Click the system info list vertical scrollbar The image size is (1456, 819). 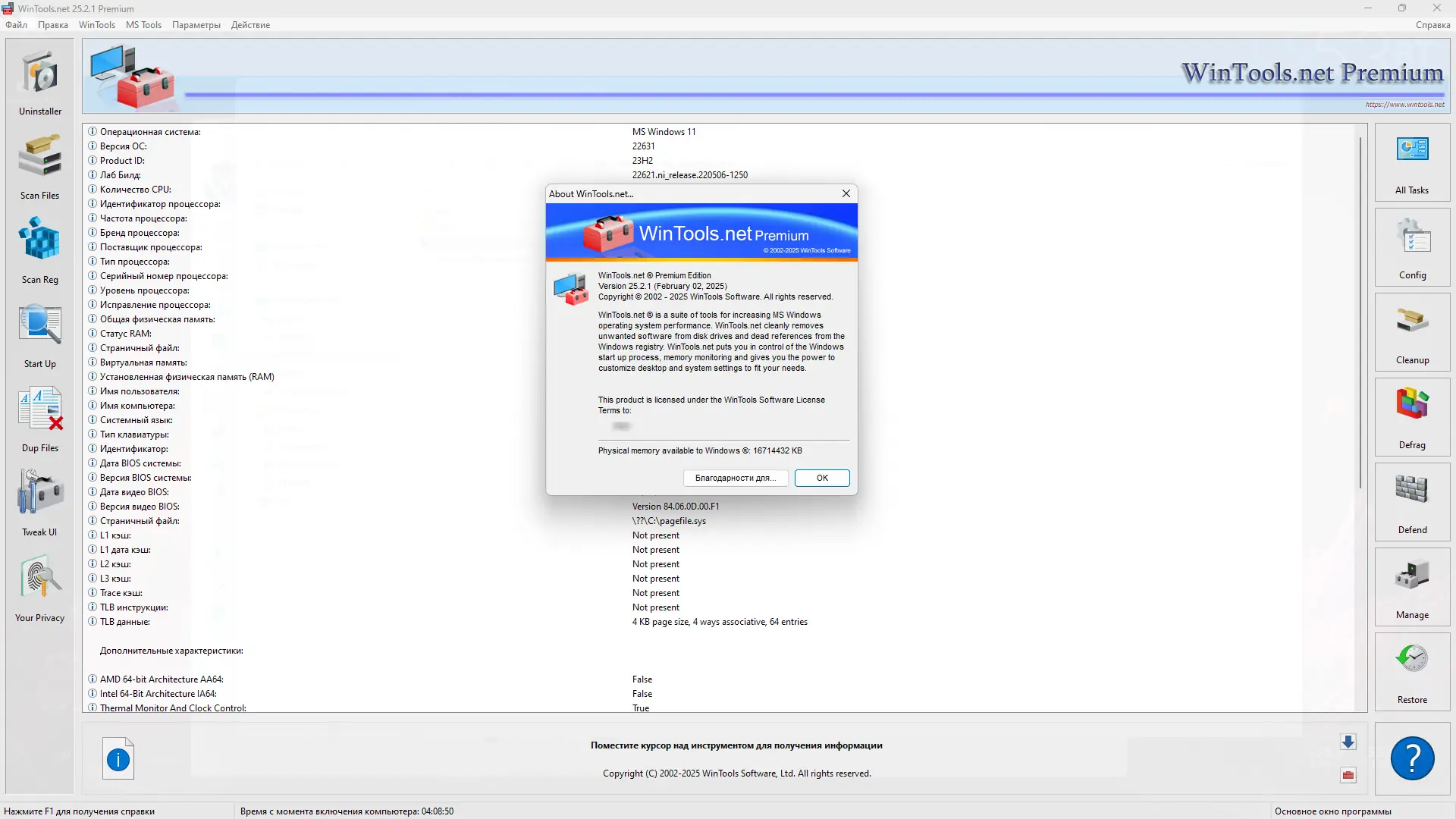(x=1360, y=311)
